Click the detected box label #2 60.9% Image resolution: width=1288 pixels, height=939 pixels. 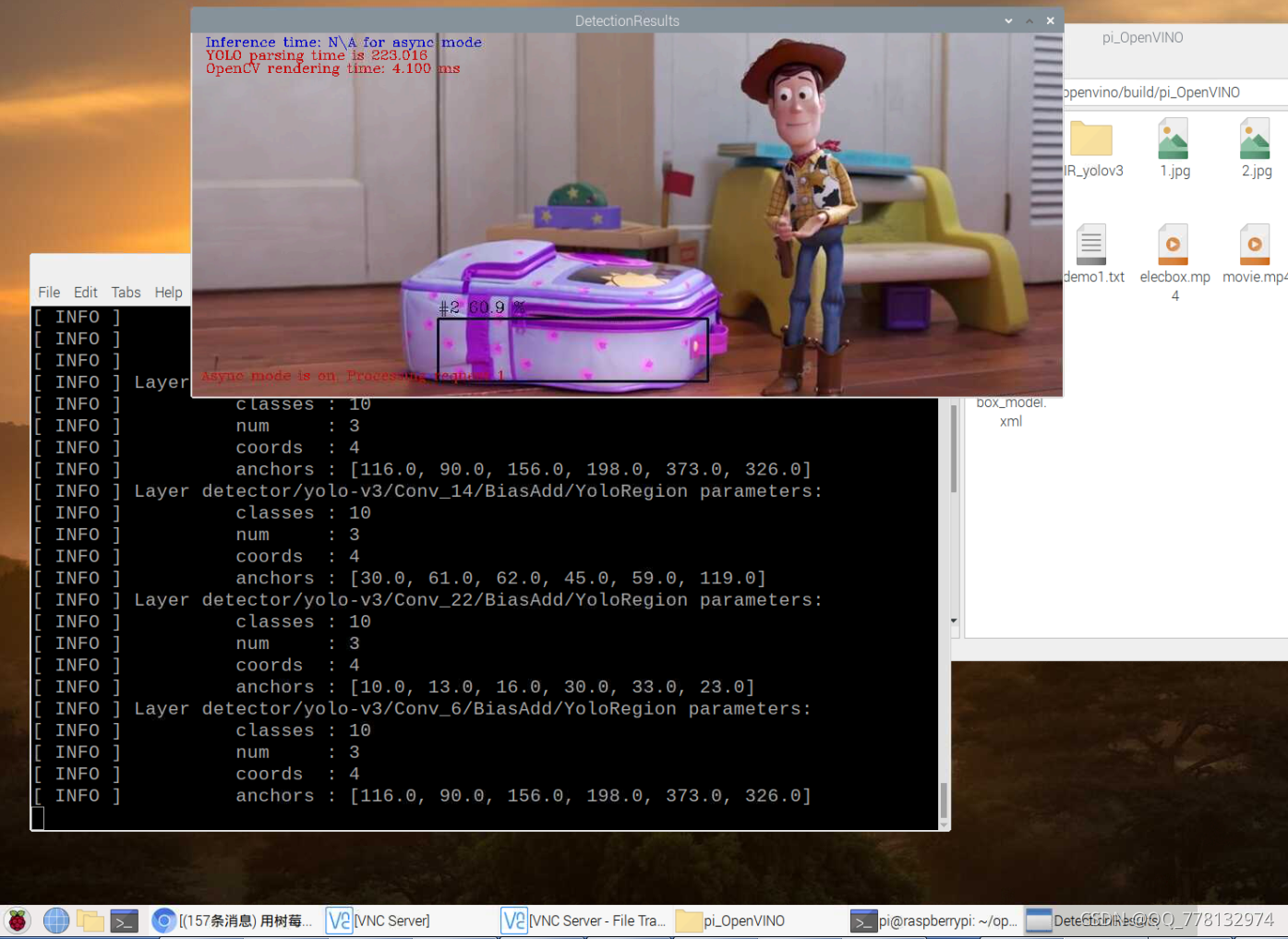click(x=482, y=307)
